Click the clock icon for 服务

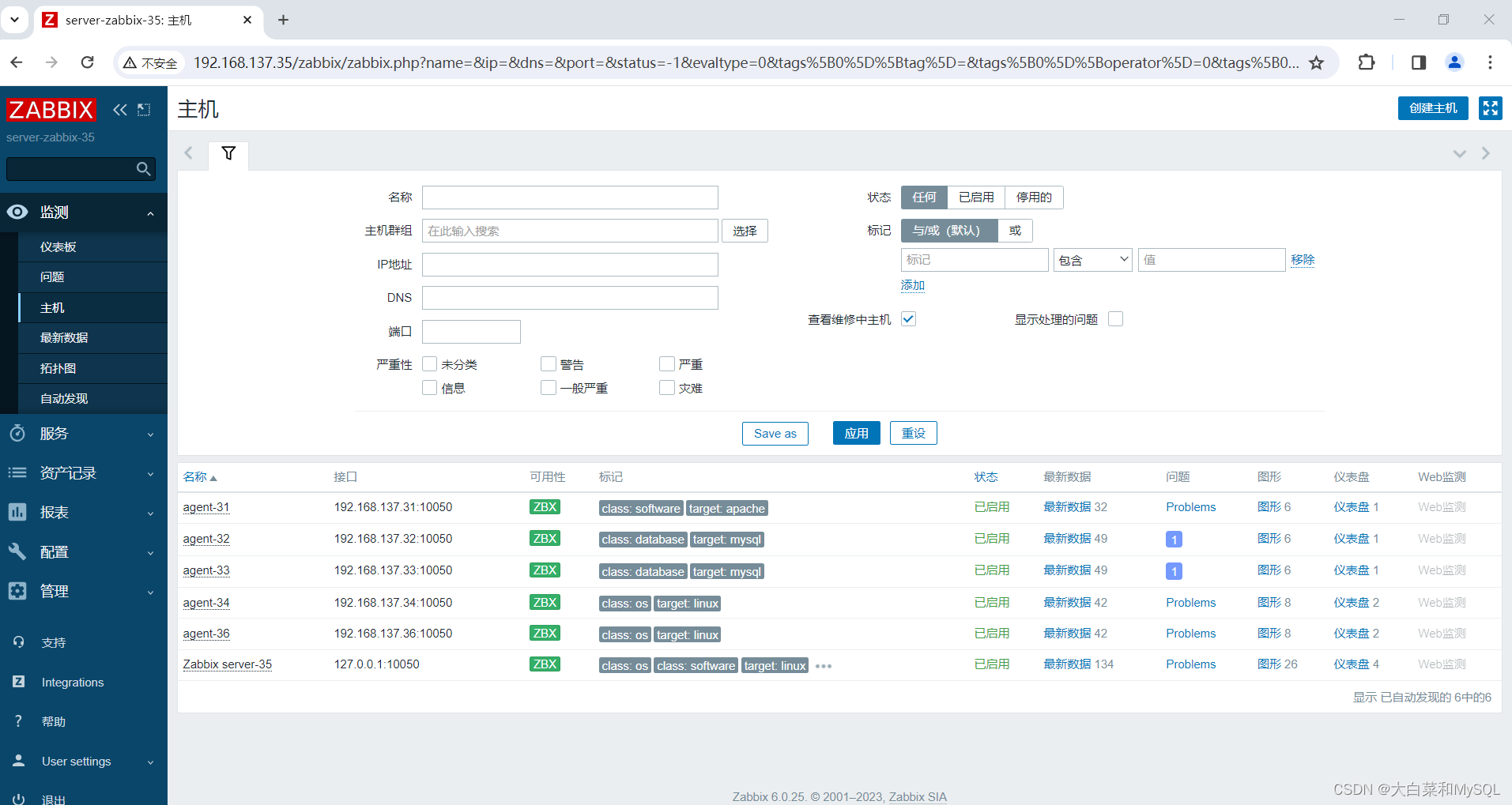point(17,433)
